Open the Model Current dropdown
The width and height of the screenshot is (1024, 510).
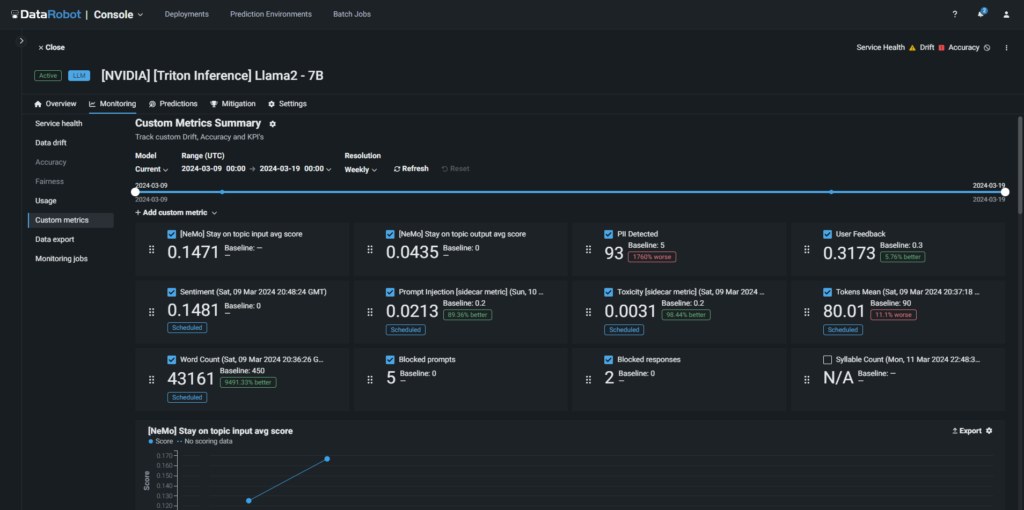tap(152, 169)
